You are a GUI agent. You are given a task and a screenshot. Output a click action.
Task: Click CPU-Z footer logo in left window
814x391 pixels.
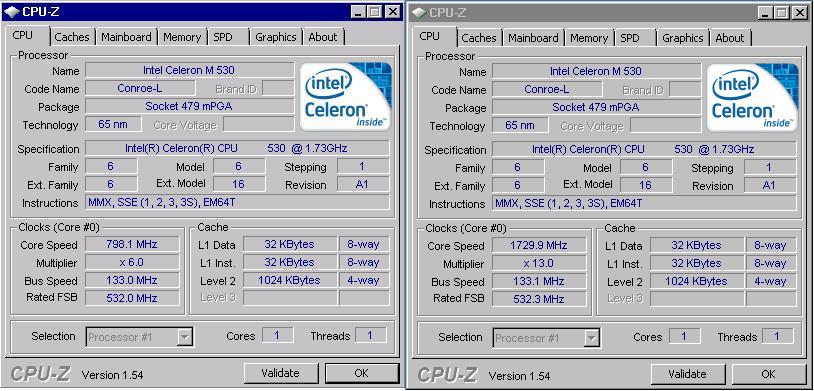click(x=40, y=374)
